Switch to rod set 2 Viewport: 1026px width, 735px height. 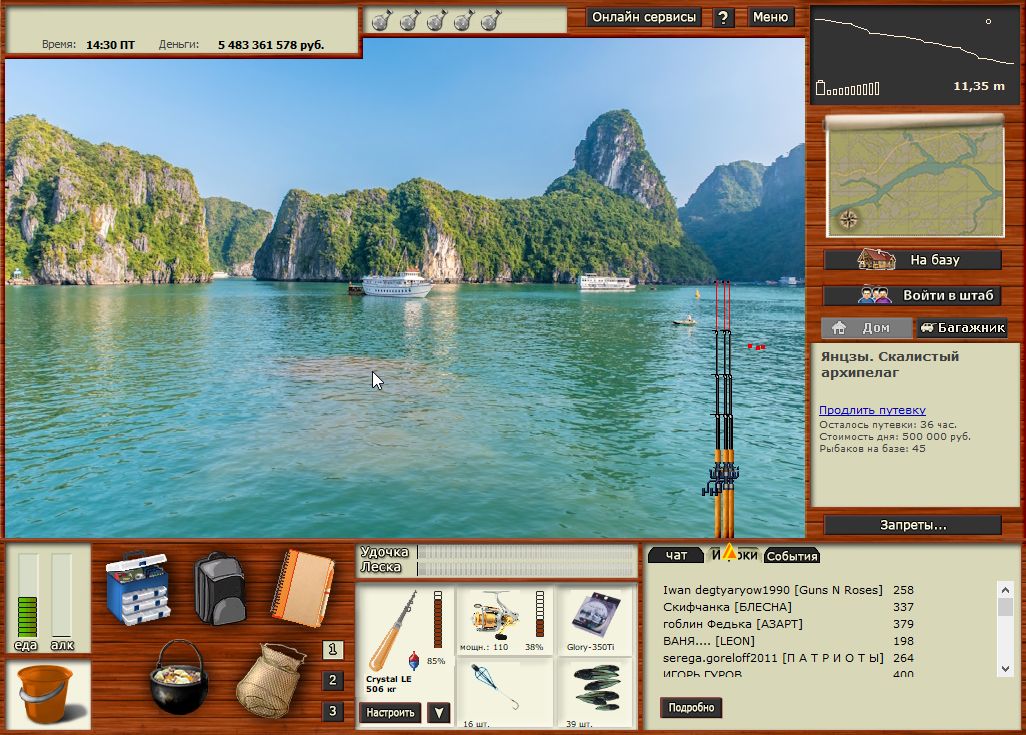point(332,680)
